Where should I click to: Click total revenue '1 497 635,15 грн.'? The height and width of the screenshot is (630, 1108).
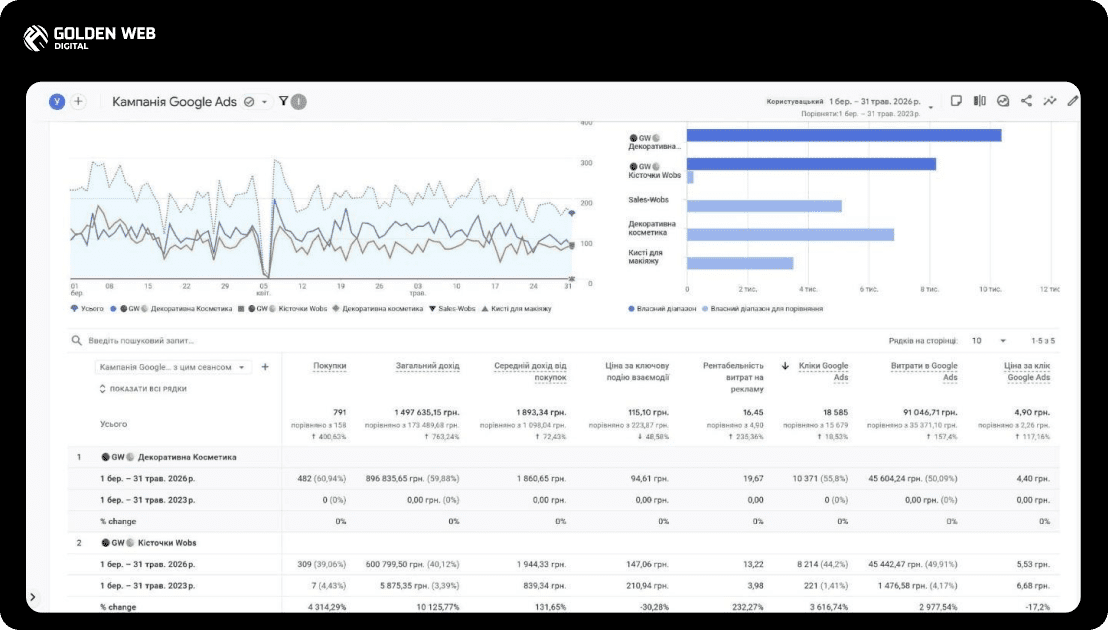tap(427, 412)
